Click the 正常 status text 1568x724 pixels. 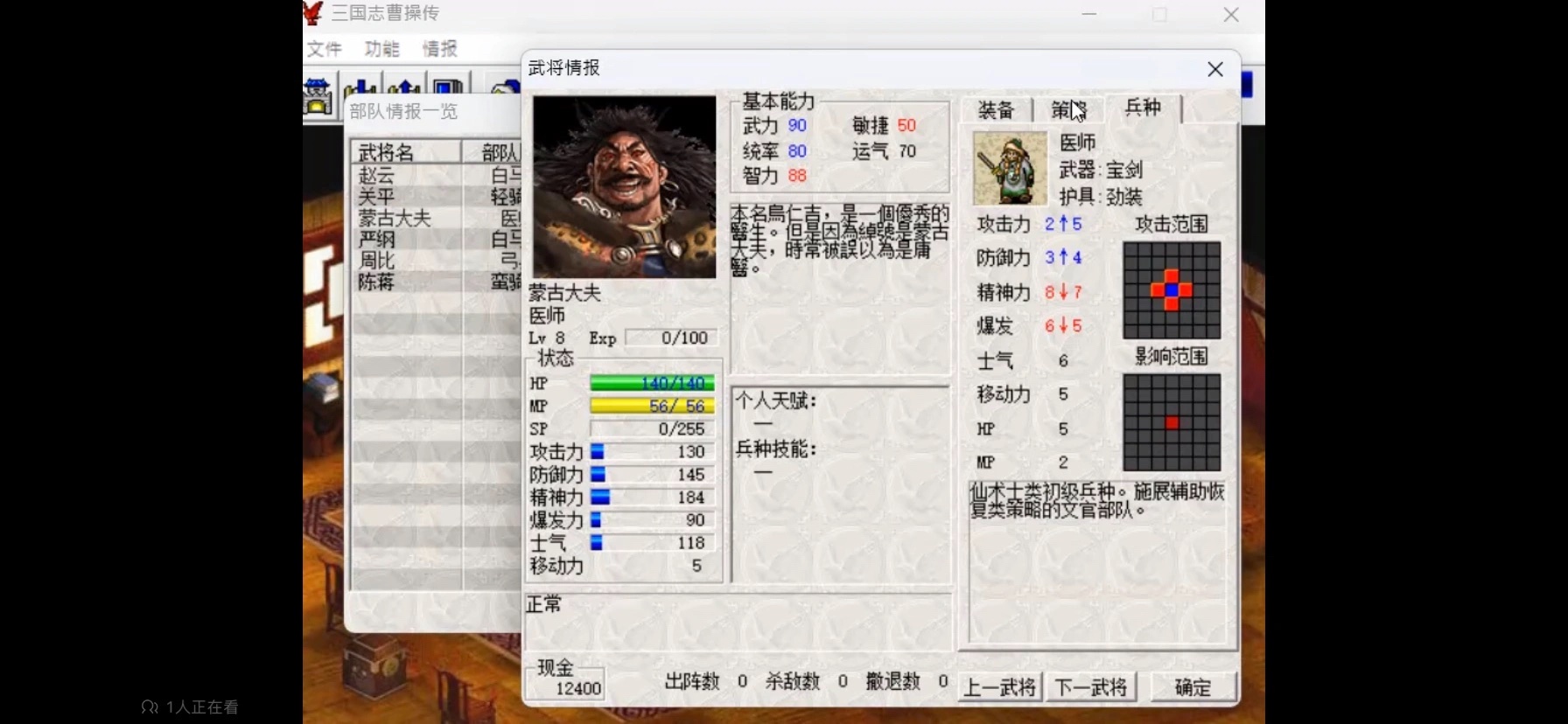(543, 604)
